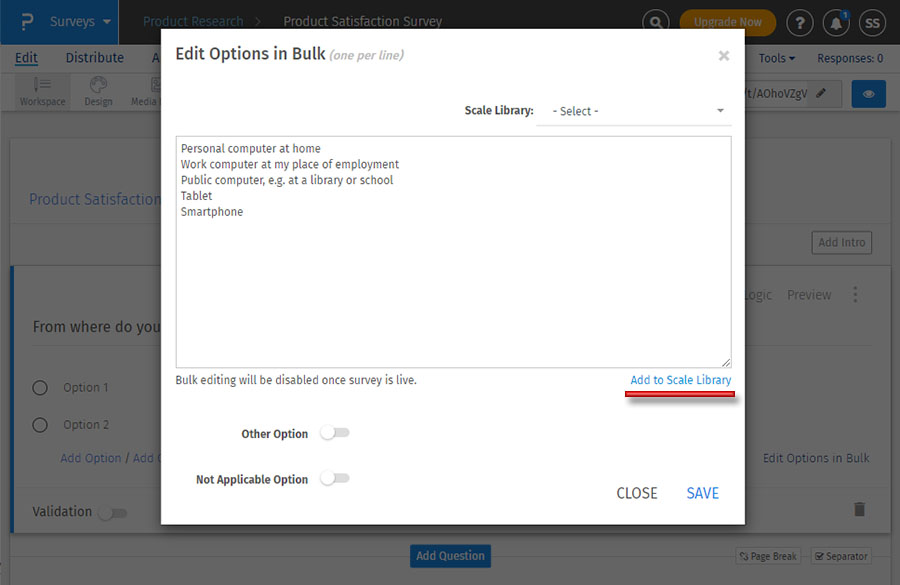Expand the Tools dropdown menu
The height and width of the screenshot is (585, 900).
click(776, 57)
